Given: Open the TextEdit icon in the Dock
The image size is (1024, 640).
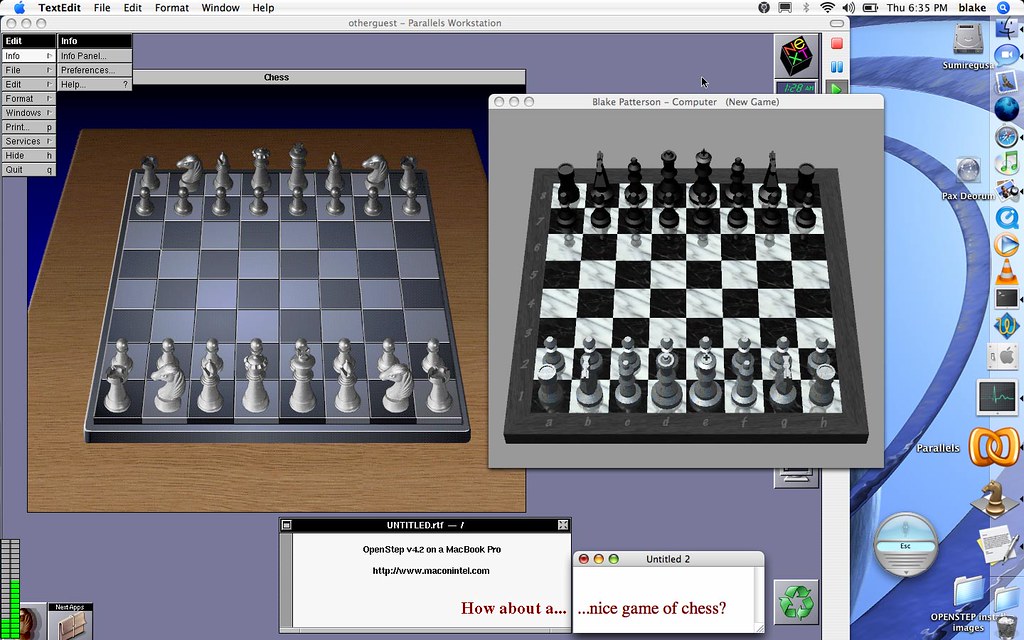Looking at the screenshot, I should tap(999, 547).
